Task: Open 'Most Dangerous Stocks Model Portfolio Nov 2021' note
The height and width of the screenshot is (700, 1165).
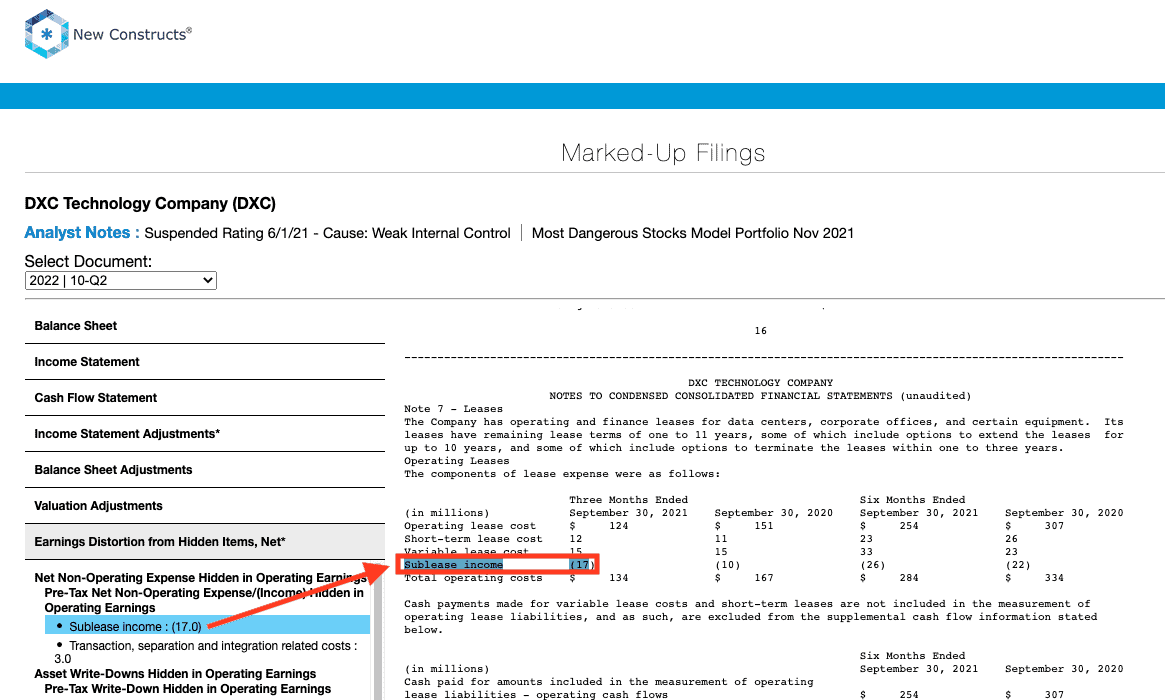Action: 692,233
